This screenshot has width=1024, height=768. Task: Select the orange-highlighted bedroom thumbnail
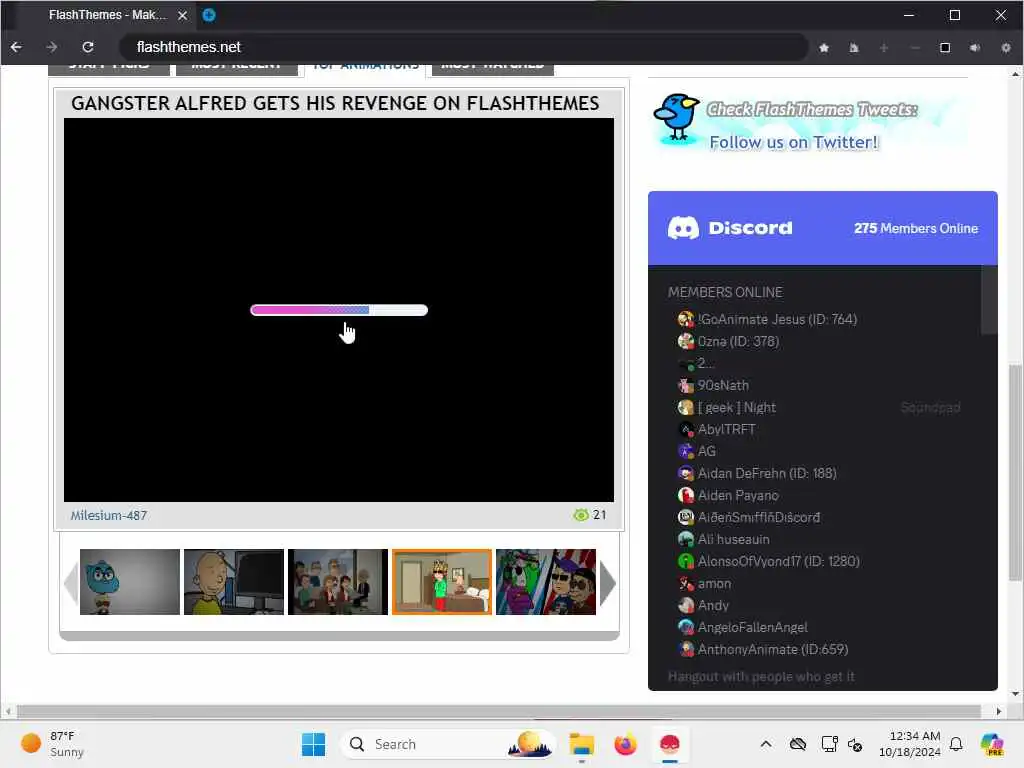[x=441, y=582]
